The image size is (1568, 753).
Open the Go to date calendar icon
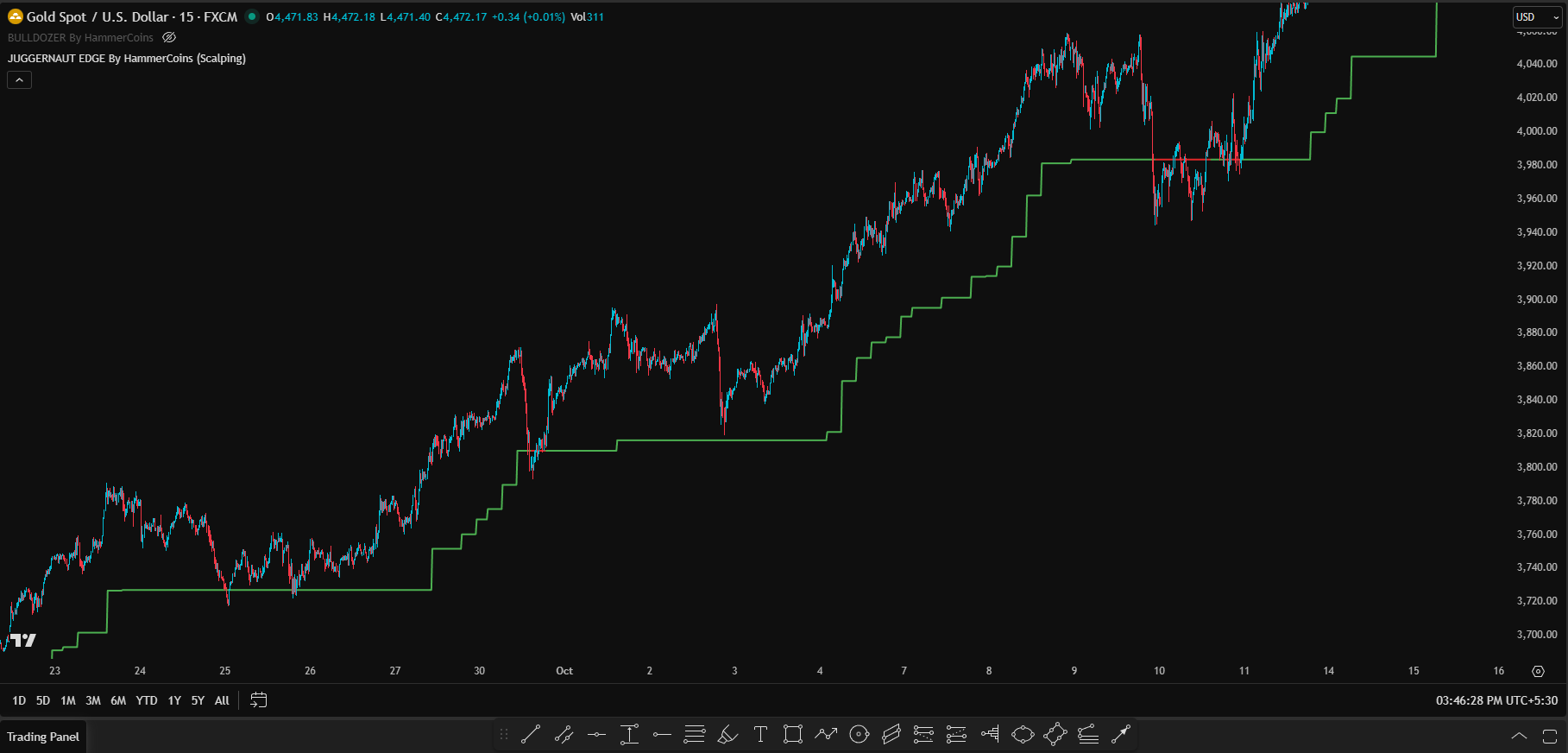(x=258, y=700)
